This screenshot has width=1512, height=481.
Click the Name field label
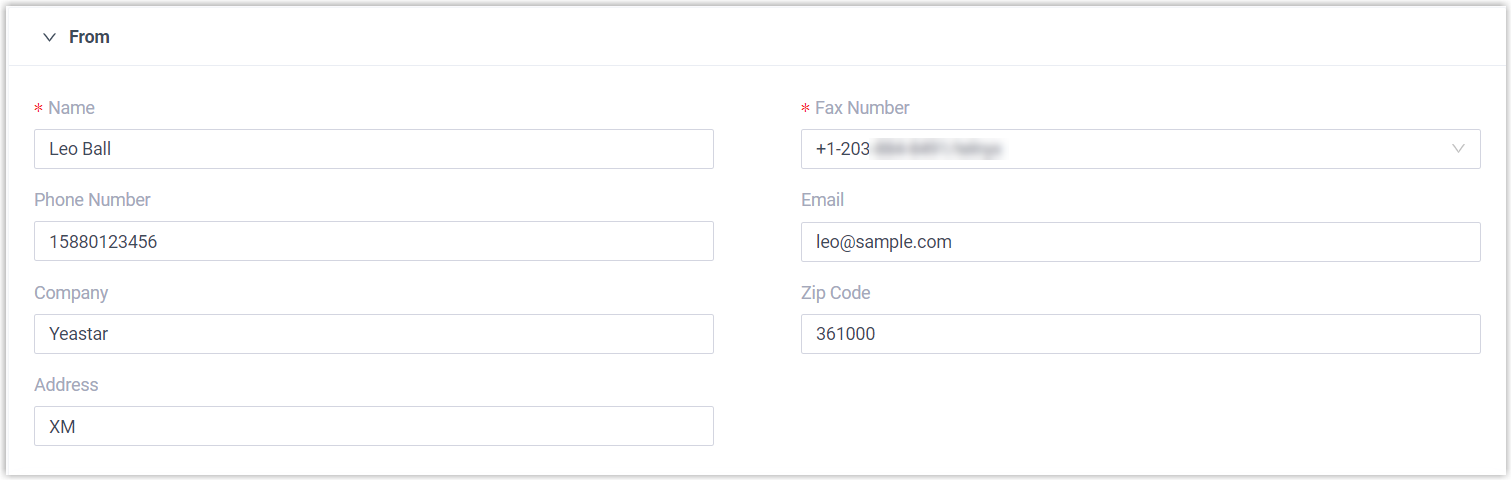[x=71, y=108]
